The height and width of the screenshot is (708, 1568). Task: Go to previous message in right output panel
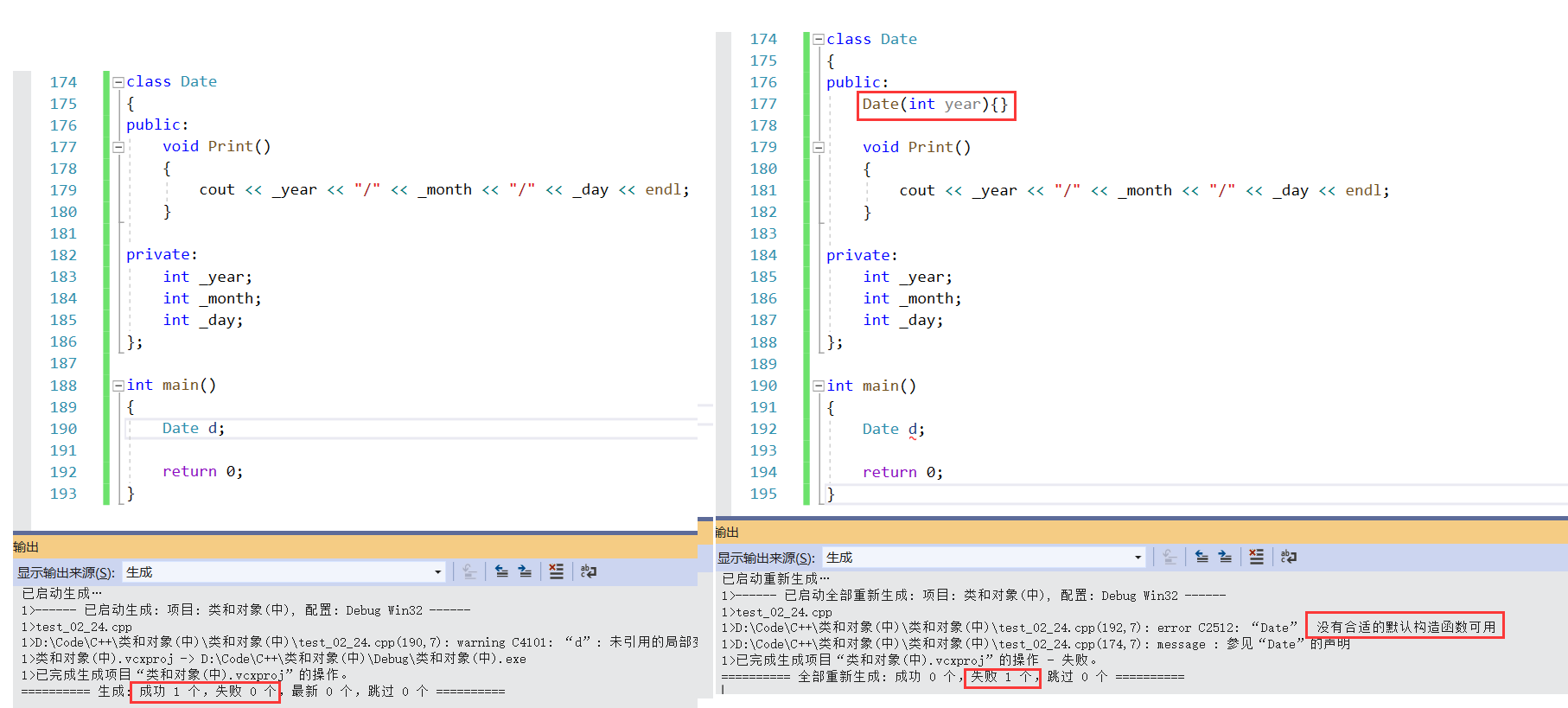1201,557
